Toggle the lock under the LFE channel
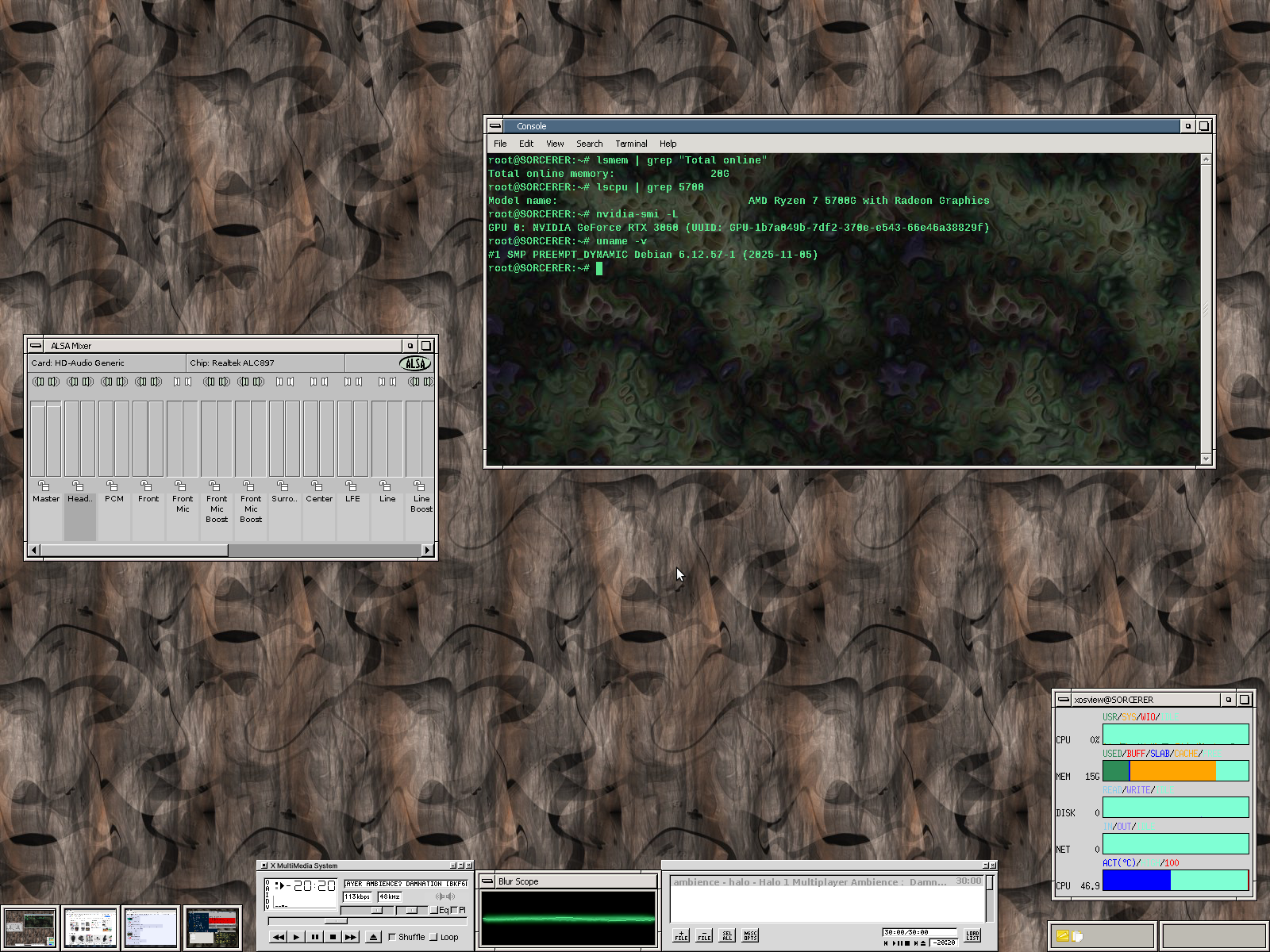The height and width of the screenshot is (952, 1270). pyautogui.click(x=351, y=486)
